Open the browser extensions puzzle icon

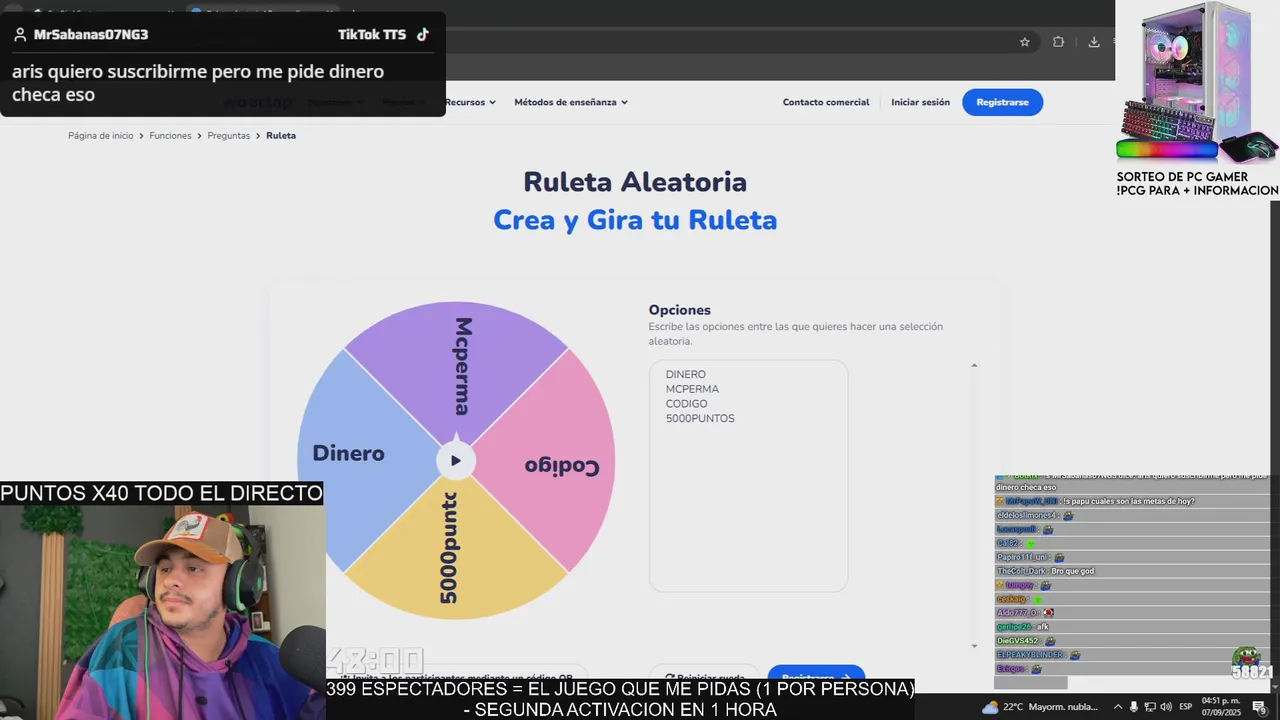click(x=1058, y=42)
